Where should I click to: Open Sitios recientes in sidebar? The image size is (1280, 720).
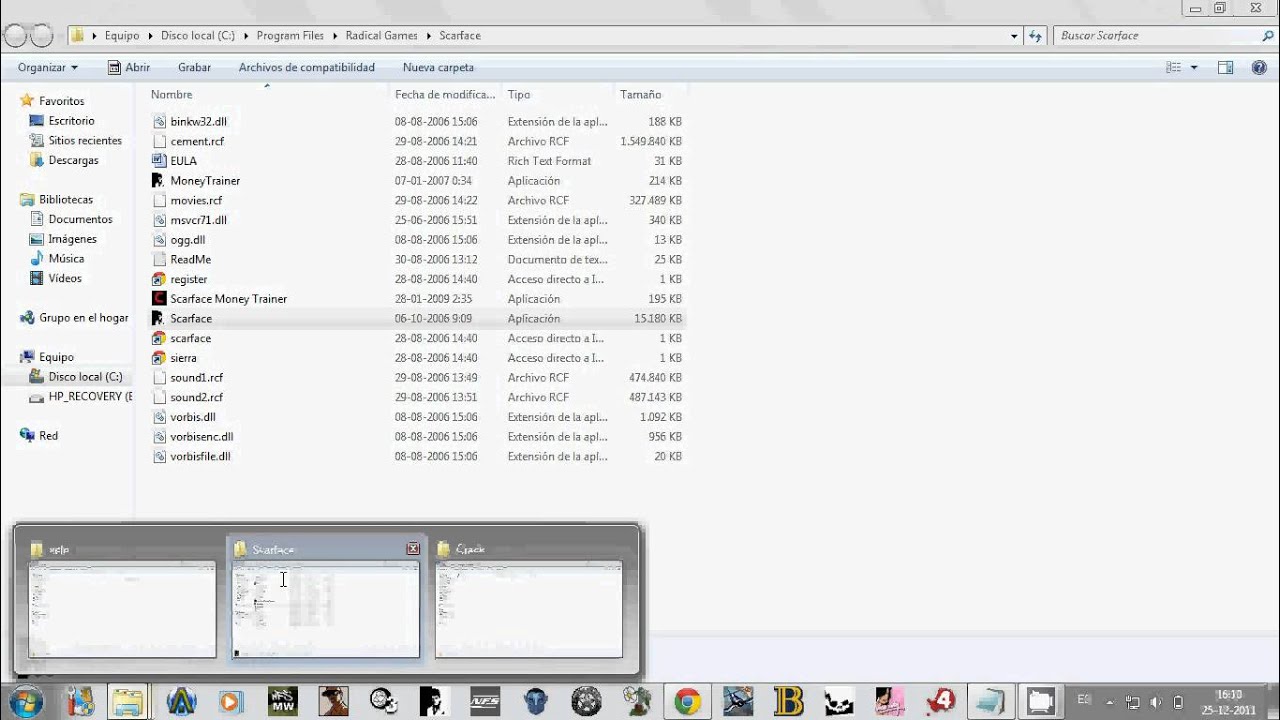pyautogui.click(x=85, y=140)
